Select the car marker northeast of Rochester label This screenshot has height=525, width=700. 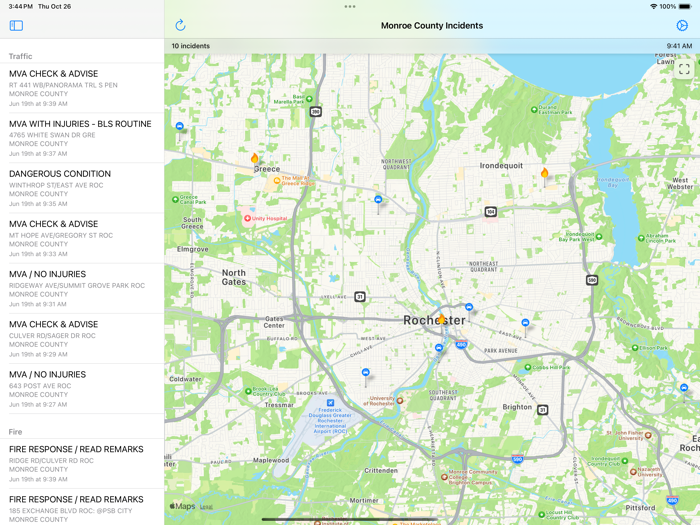(x=469, y=307)
